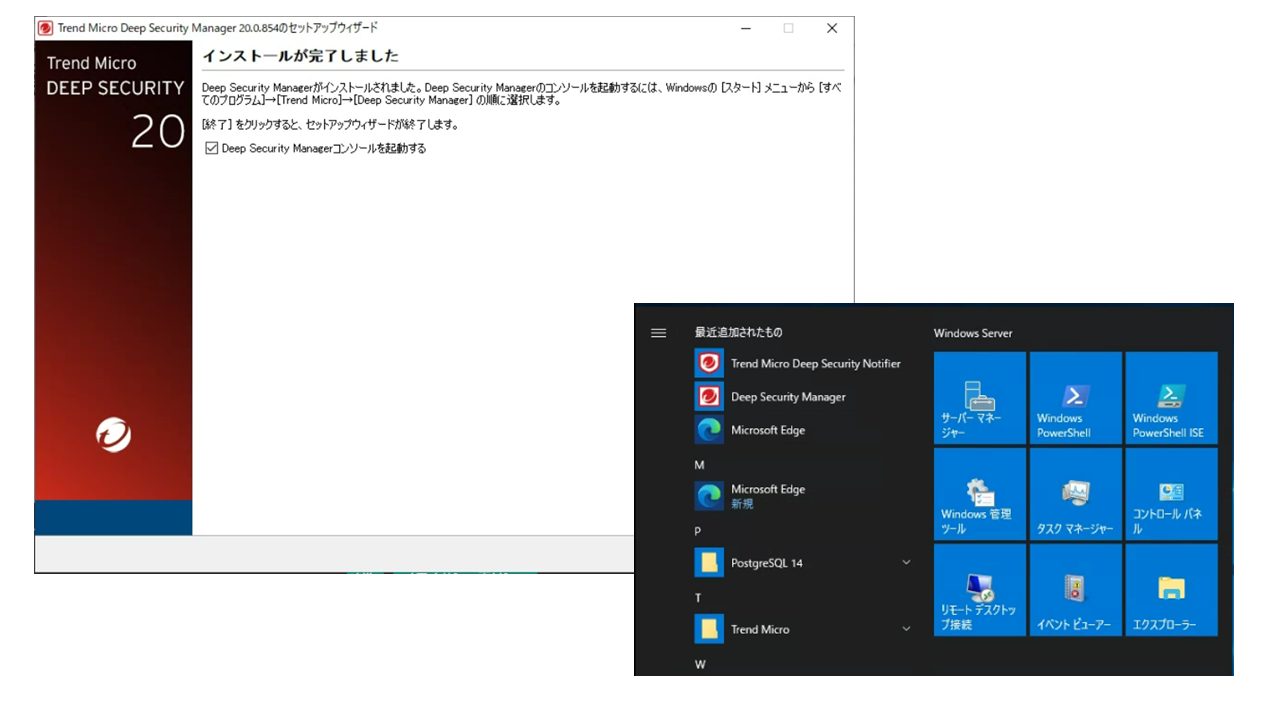Launch Windows PowerShell from its tile
The image size is (1280, 720).
point(1075,397)
